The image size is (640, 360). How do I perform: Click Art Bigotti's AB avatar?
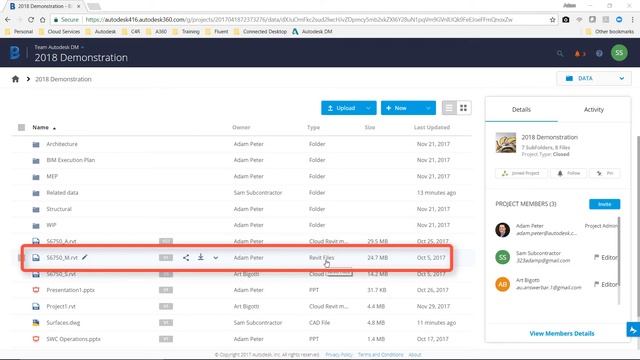pos(502,284)
